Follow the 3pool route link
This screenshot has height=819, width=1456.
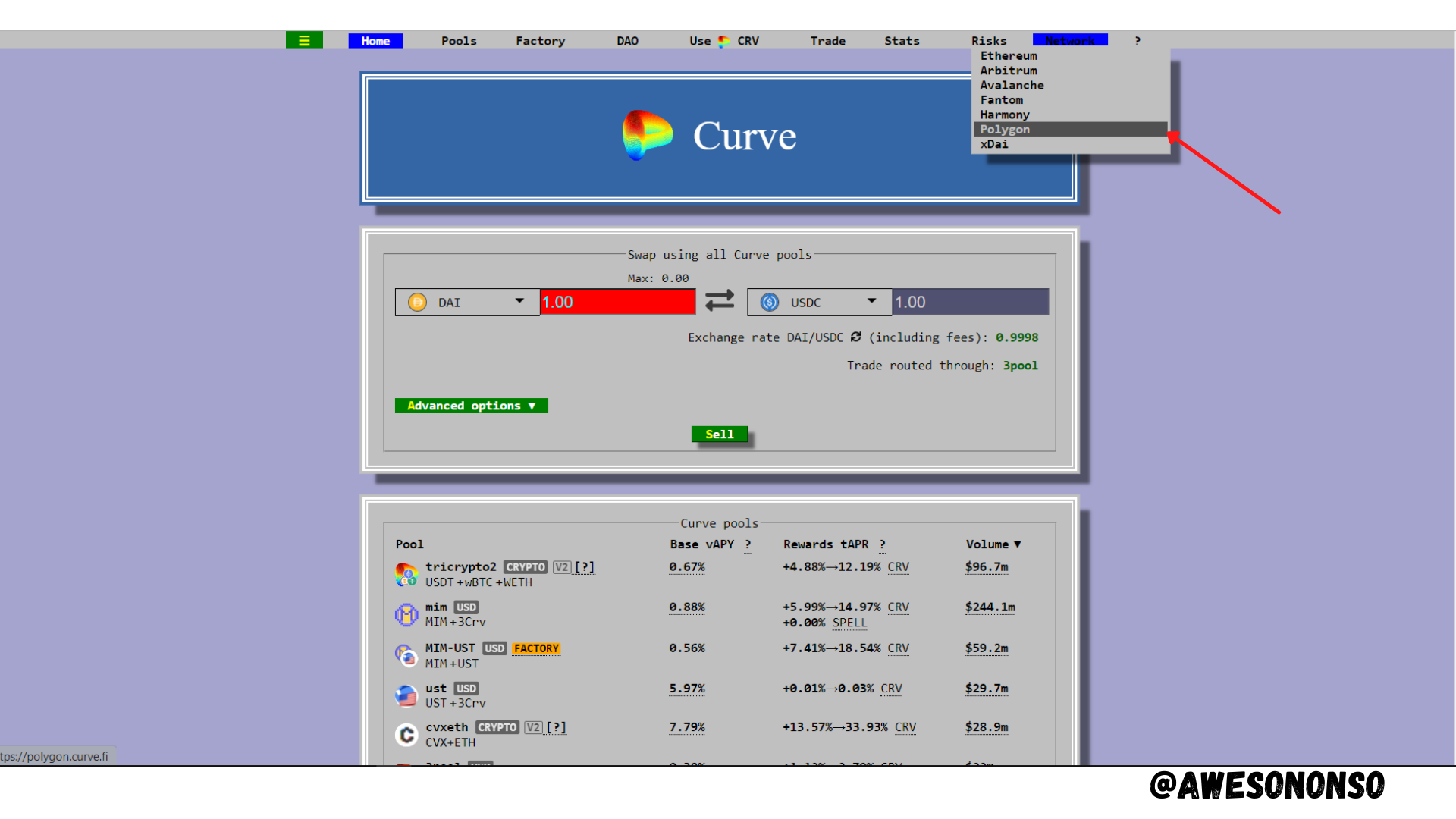coord(1020,366)
